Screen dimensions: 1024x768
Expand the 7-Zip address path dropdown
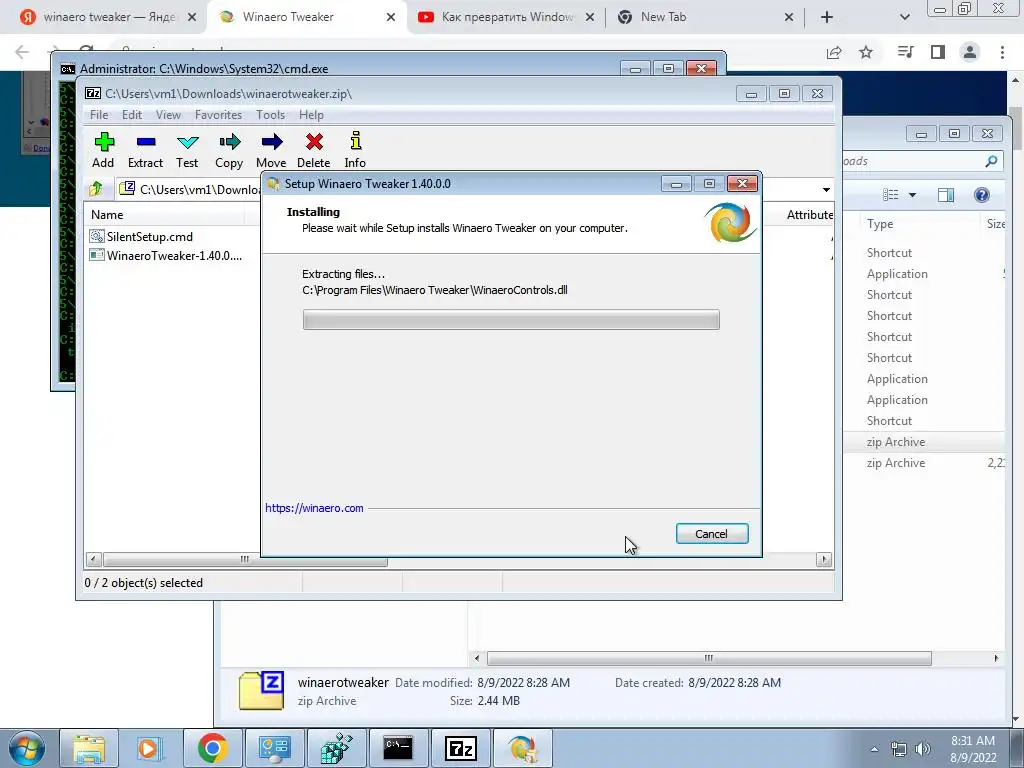[826, 189]
